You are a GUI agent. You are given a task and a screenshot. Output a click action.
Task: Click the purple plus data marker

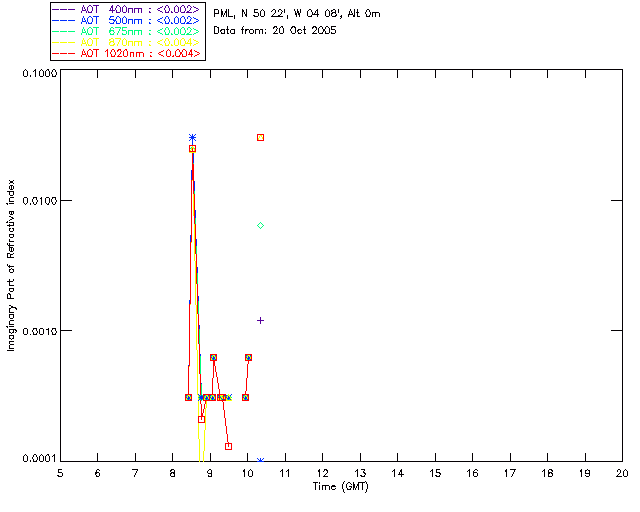tap(260, 321)
